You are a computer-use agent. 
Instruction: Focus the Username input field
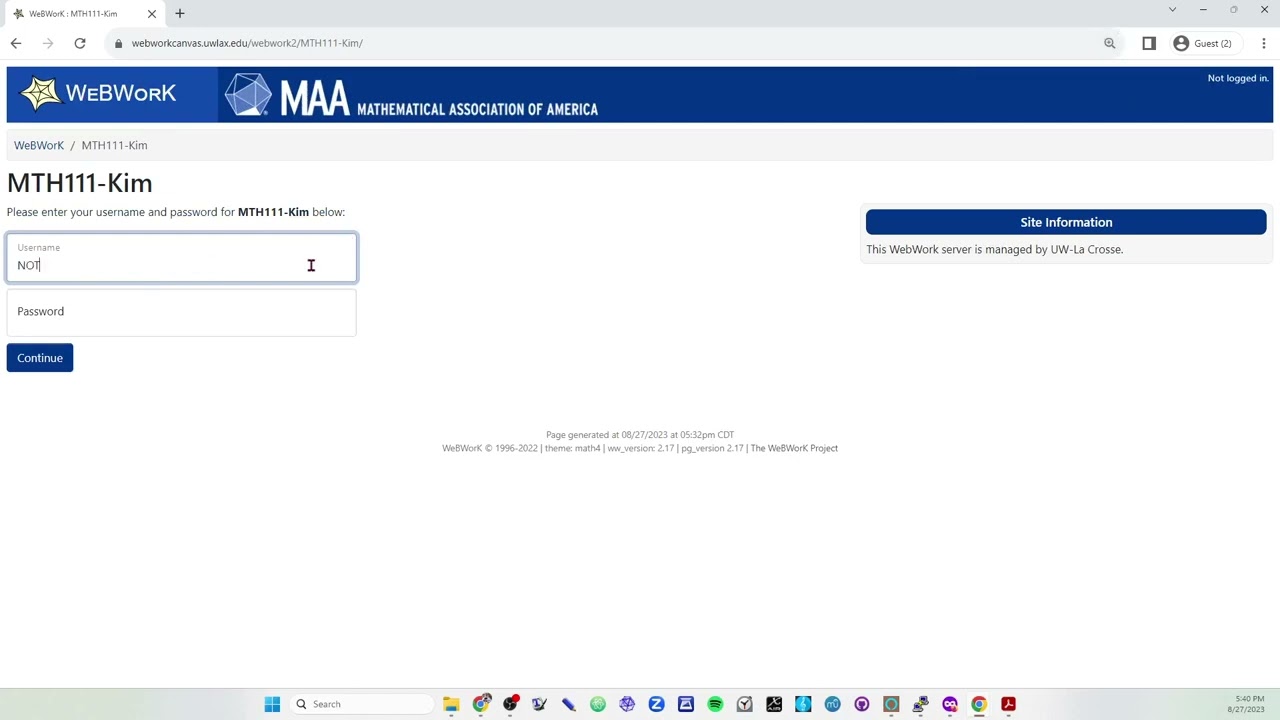click(181, 258)
